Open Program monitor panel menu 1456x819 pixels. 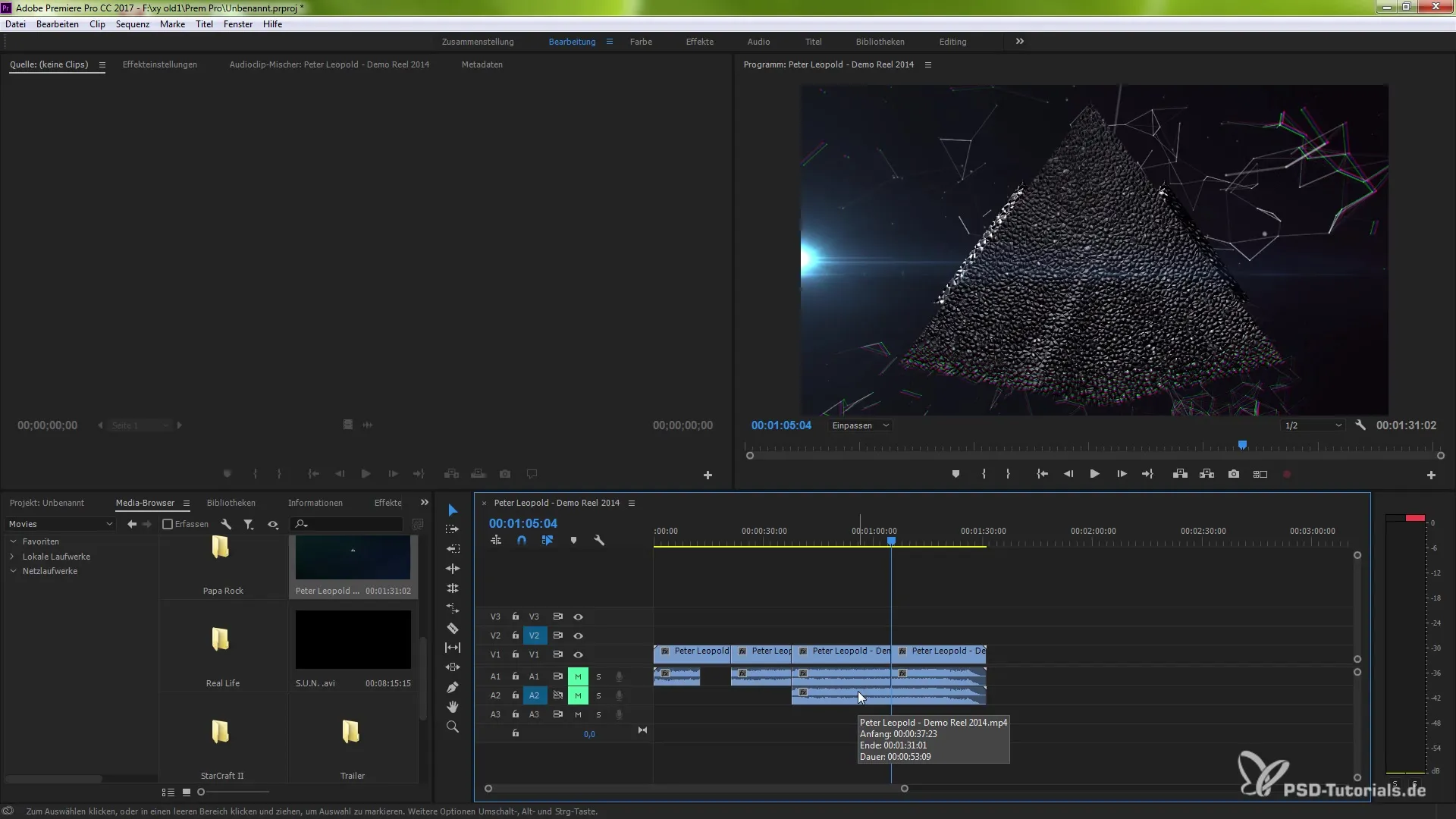tap(927, 65)
